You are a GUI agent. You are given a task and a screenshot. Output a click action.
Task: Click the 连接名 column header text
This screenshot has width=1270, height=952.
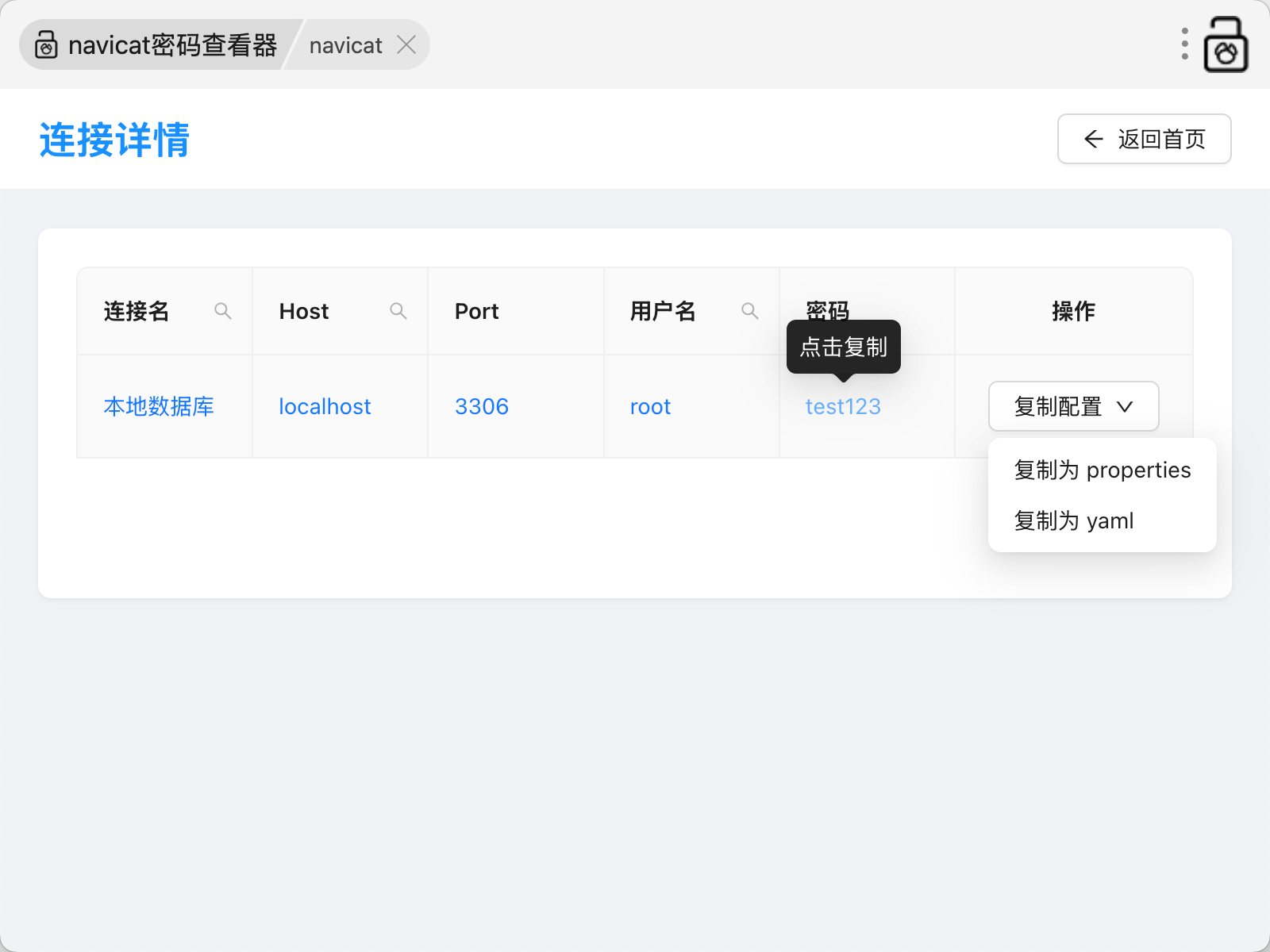137,311
